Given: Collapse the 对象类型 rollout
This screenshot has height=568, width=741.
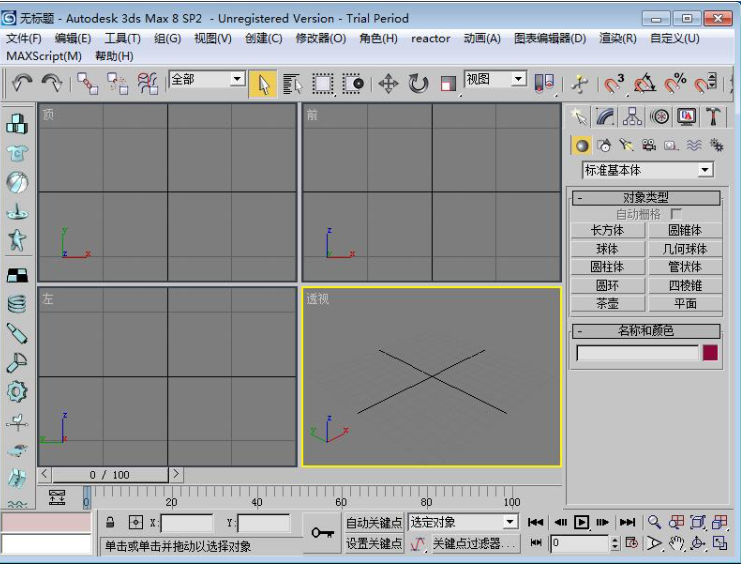Looking at the screenshot, I should [x=646, y=198].
